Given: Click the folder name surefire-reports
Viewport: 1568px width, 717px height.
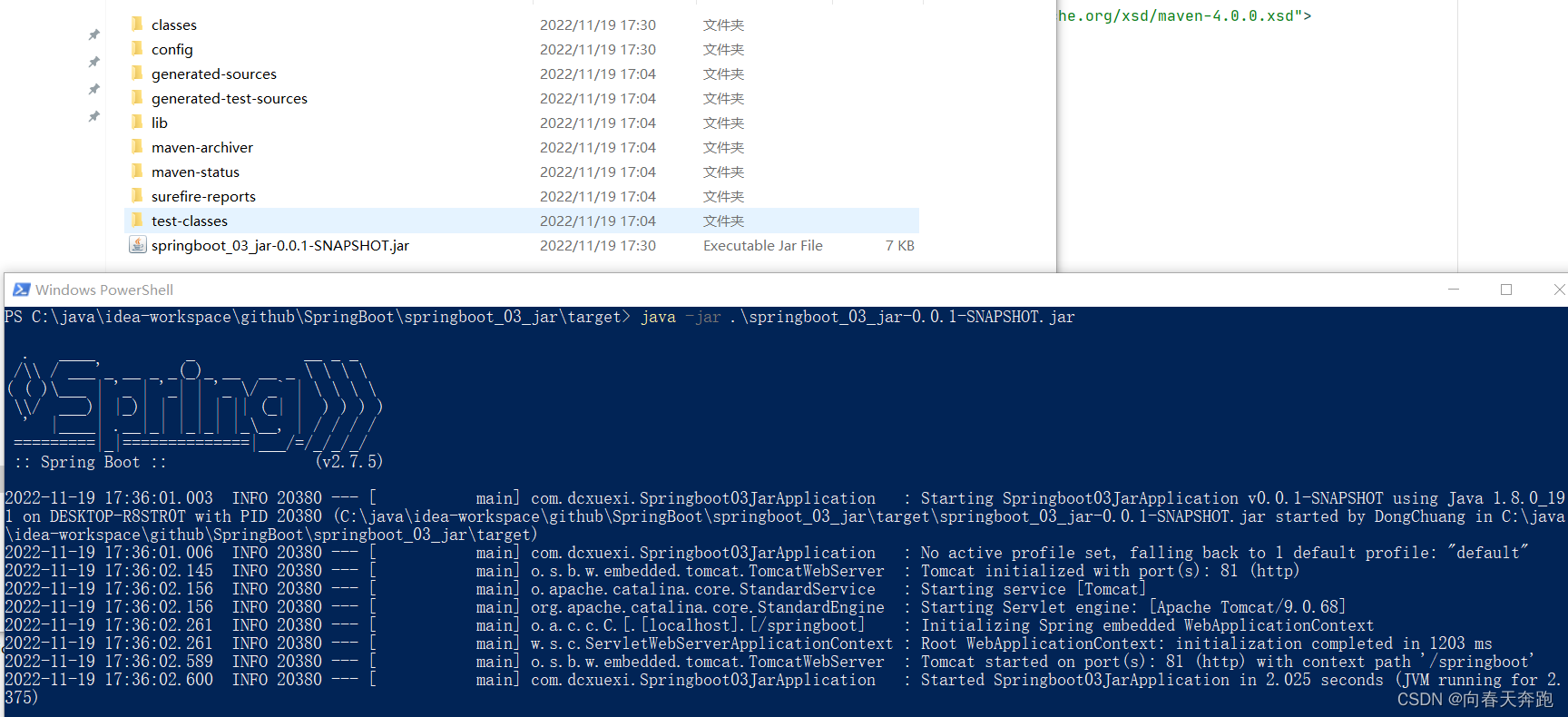Looking at the screenshot, I should [203, 196].
